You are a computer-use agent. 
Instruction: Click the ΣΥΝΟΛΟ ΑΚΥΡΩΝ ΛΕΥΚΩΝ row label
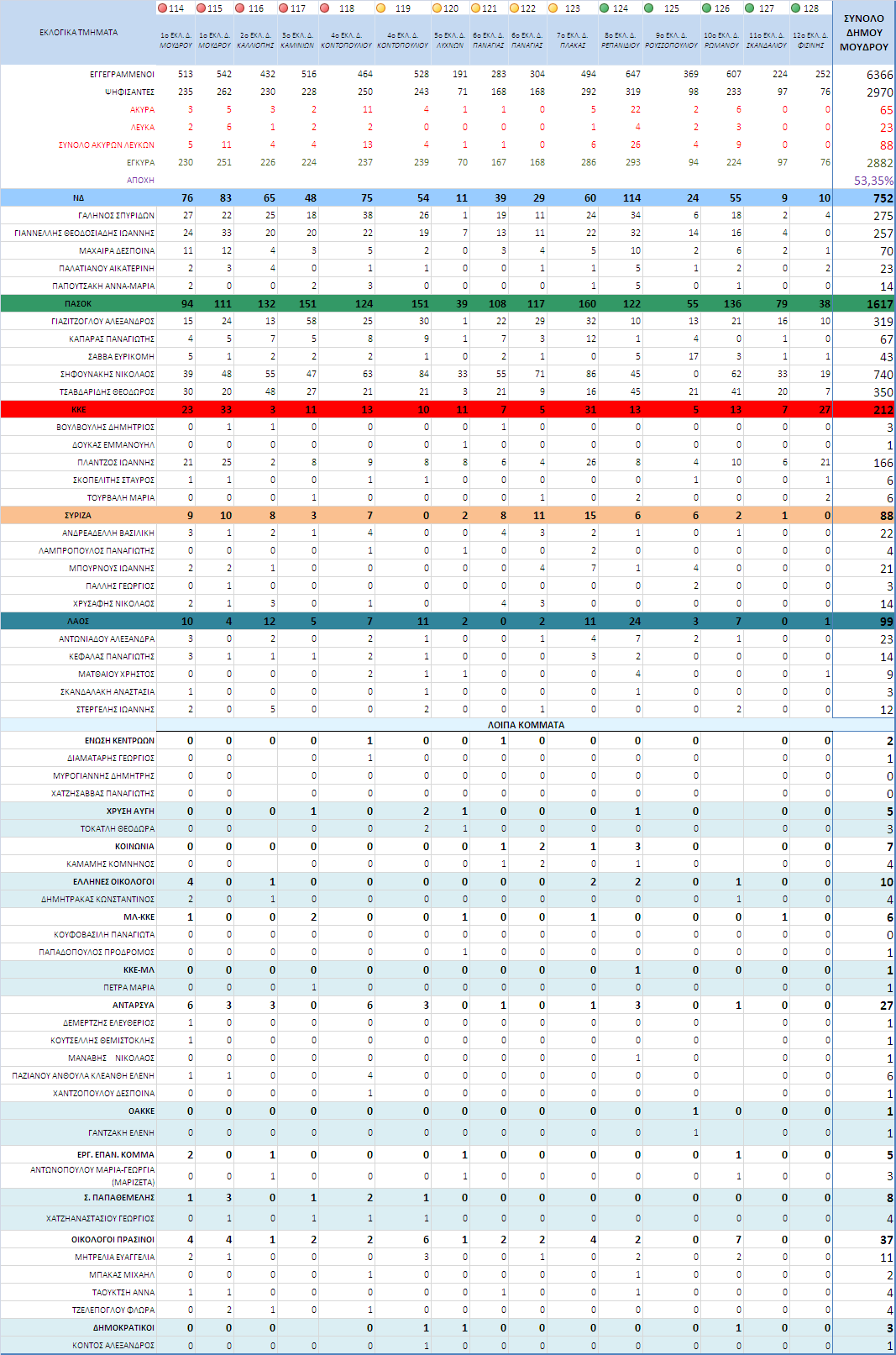(x=107, y=144)
